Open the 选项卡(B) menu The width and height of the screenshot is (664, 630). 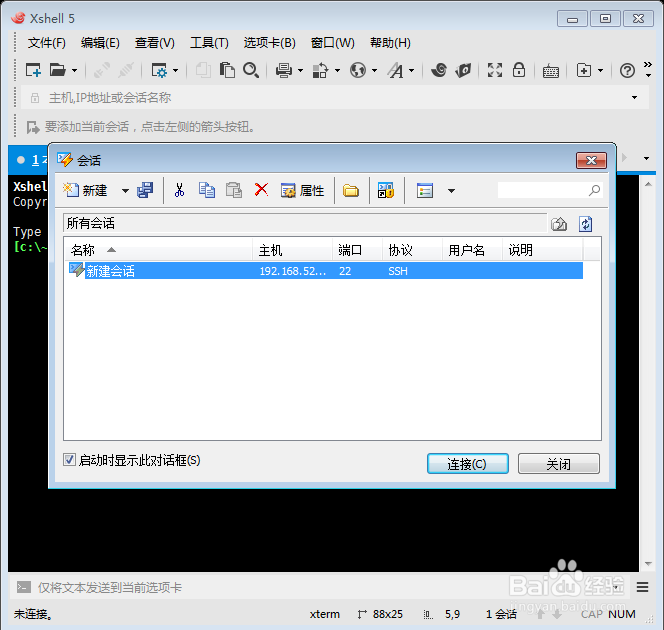pos(269,43)
